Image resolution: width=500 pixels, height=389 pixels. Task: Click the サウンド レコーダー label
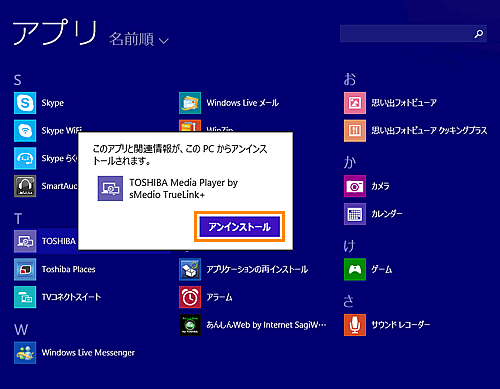(401, 325)
